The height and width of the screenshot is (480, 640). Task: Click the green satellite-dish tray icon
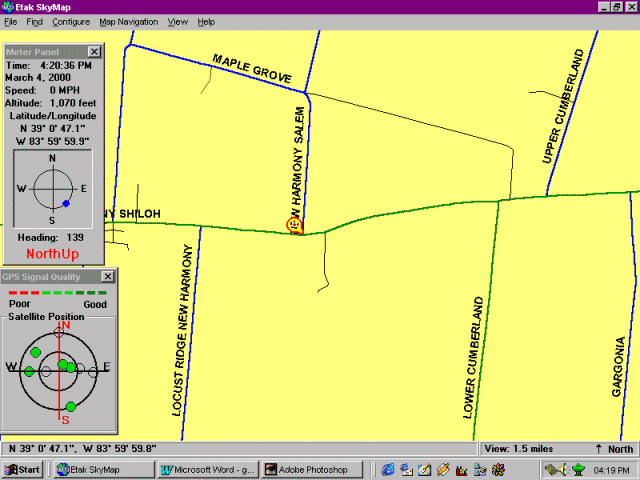click(x=578, y=470)
